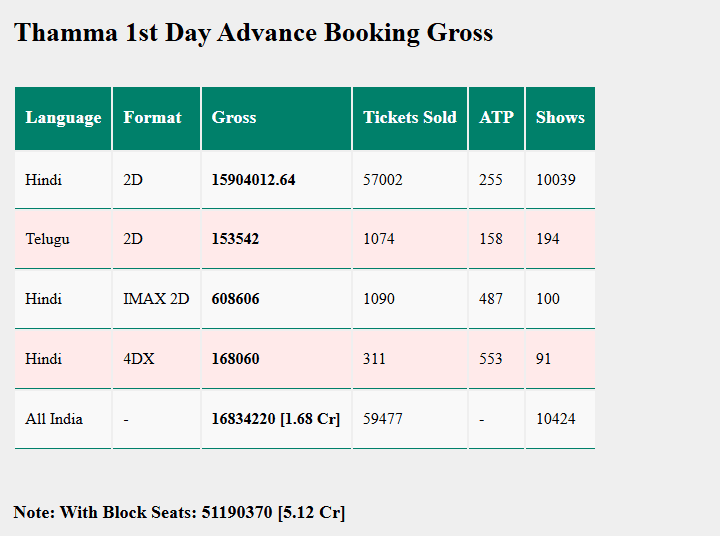Click the Block Seats note text
Viewport: 720px width, 536px height.
(179, 512)
